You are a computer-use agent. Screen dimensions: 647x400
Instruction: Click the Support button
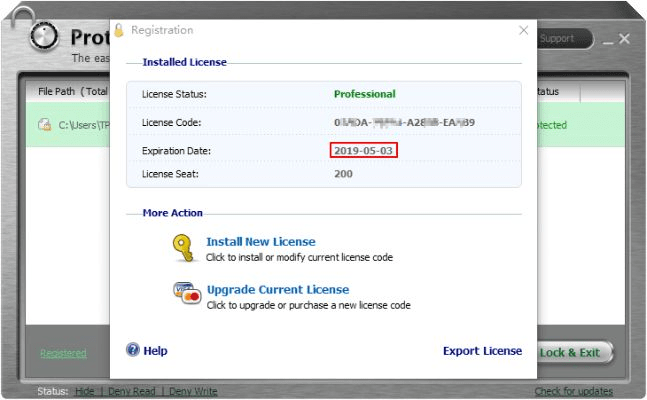560,39
